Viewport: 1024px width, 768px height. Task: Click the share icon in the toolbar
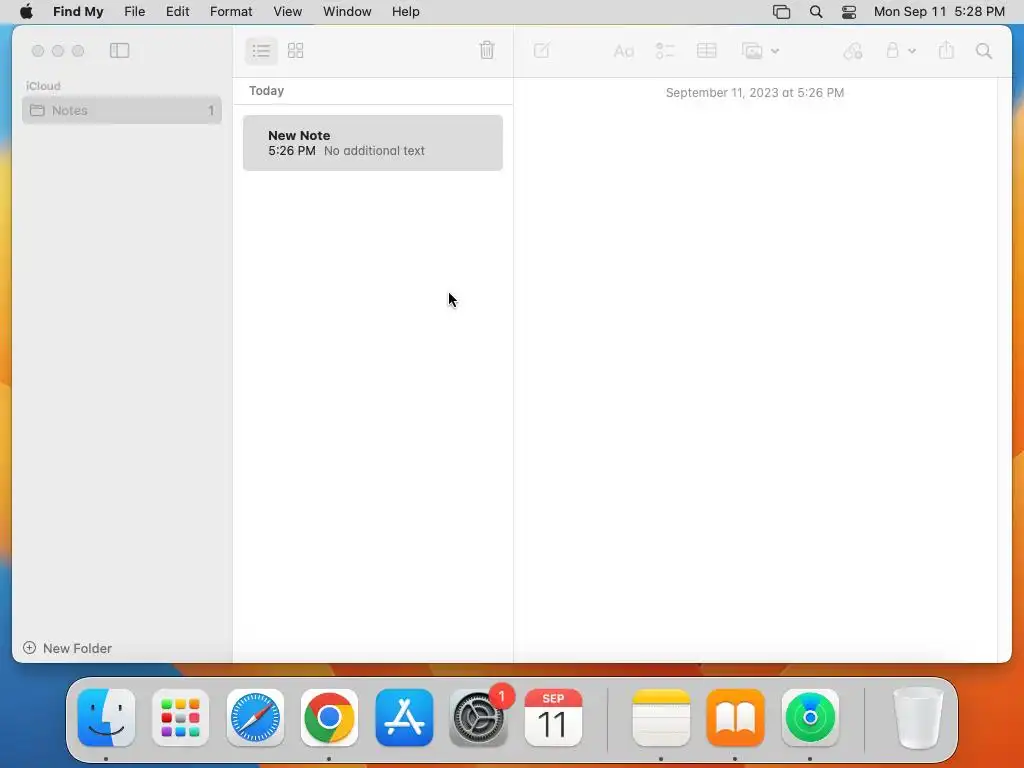pyautogui.click(x=946, y=50)
